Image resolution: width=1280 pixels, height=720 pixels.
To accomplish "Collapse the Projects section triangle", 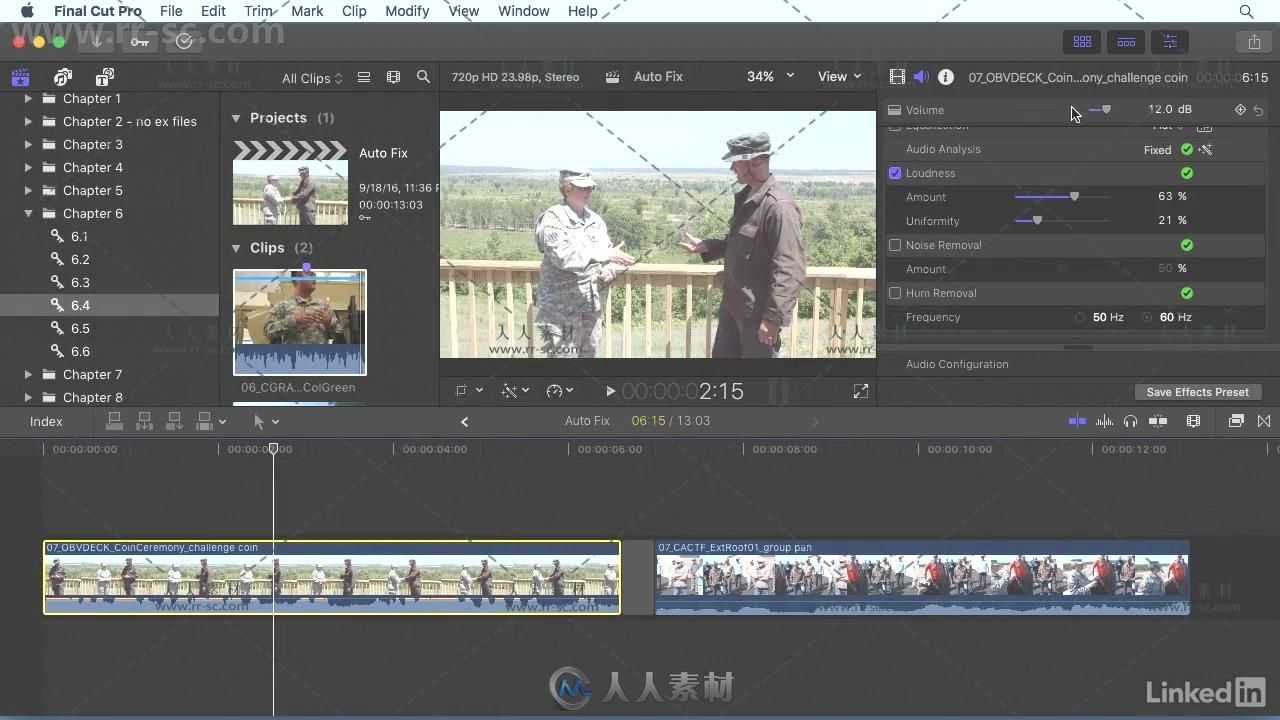I will point(236,118).
